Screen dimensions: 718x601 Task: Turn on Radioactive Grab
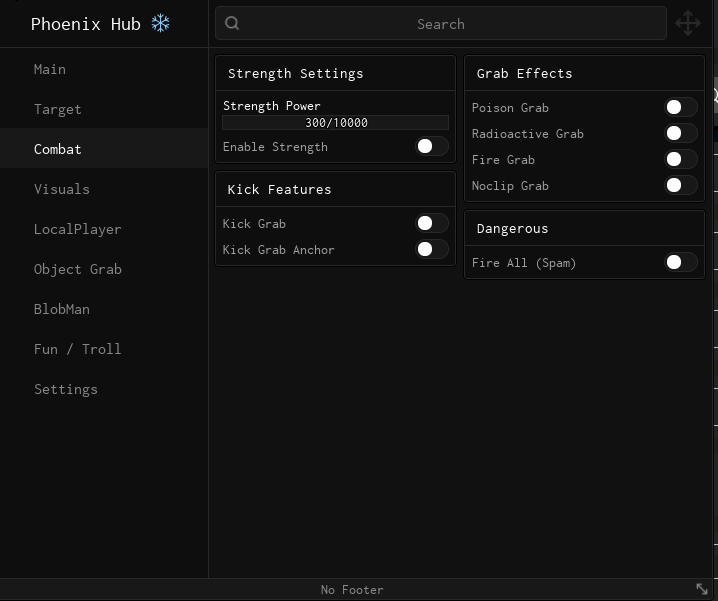click(681, 133)
